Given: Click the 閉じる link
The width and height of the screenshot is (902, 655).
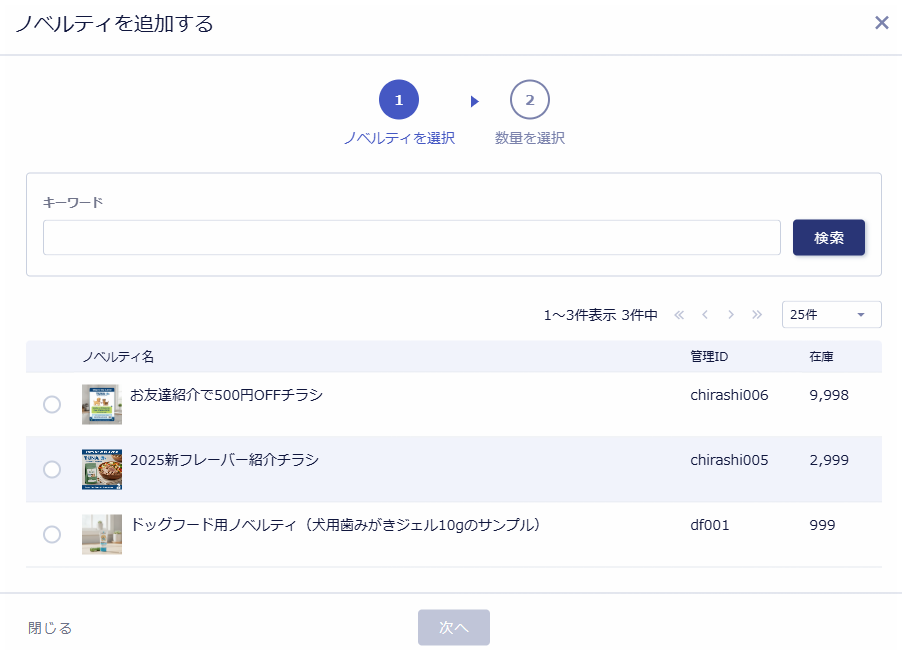Looking at the screenshot, I should [50, 628].
